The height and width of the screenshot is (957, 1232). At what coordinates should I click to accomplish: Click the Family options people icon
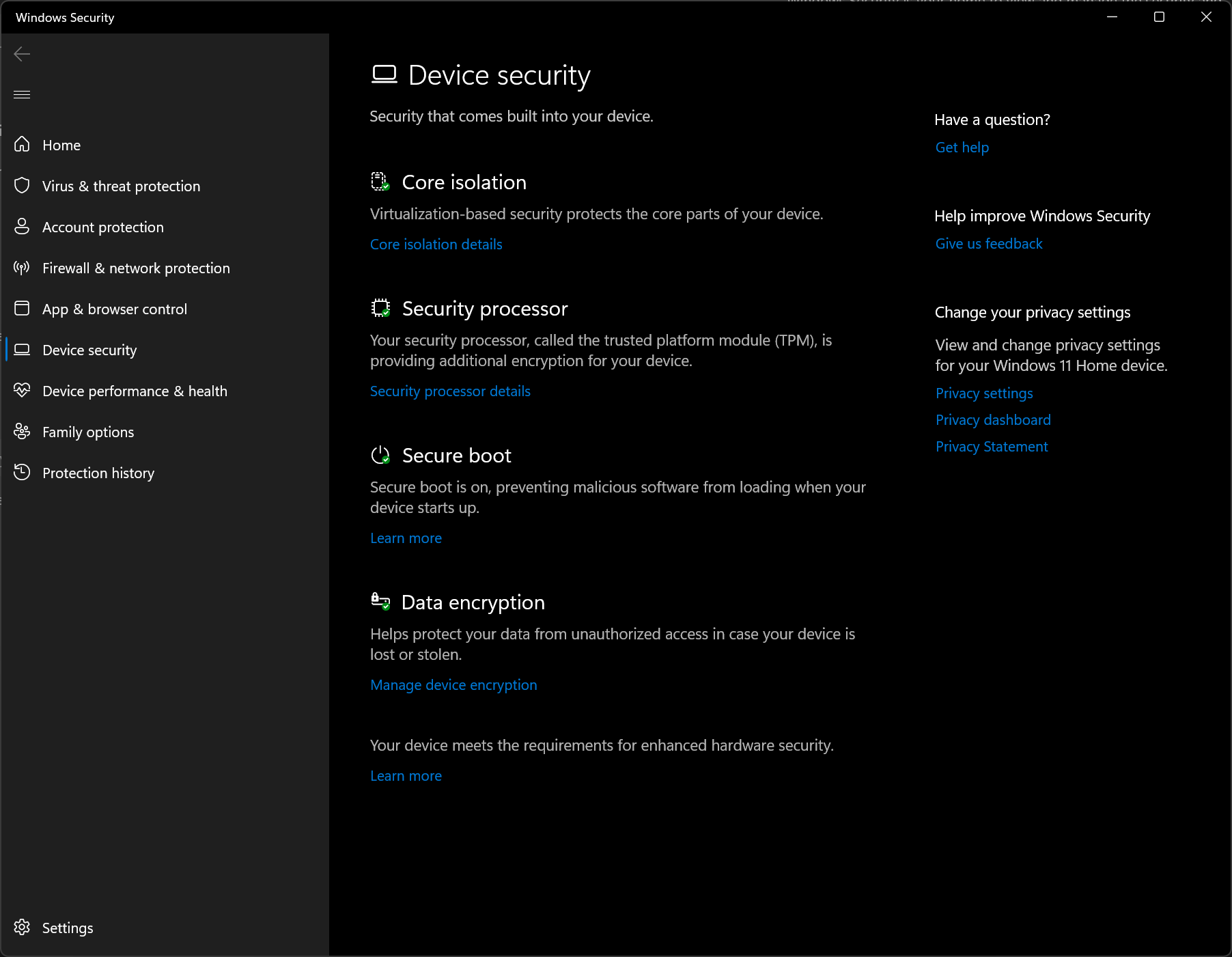(x=22, y=431)
